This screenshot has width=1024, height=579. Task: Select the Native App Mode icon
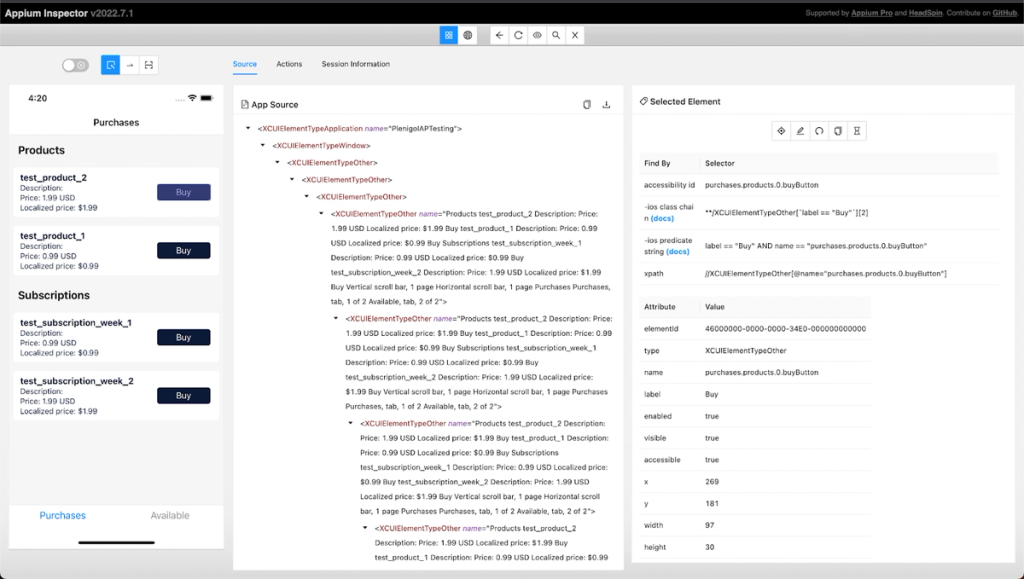pyautogui.click(x=449, y=35)
